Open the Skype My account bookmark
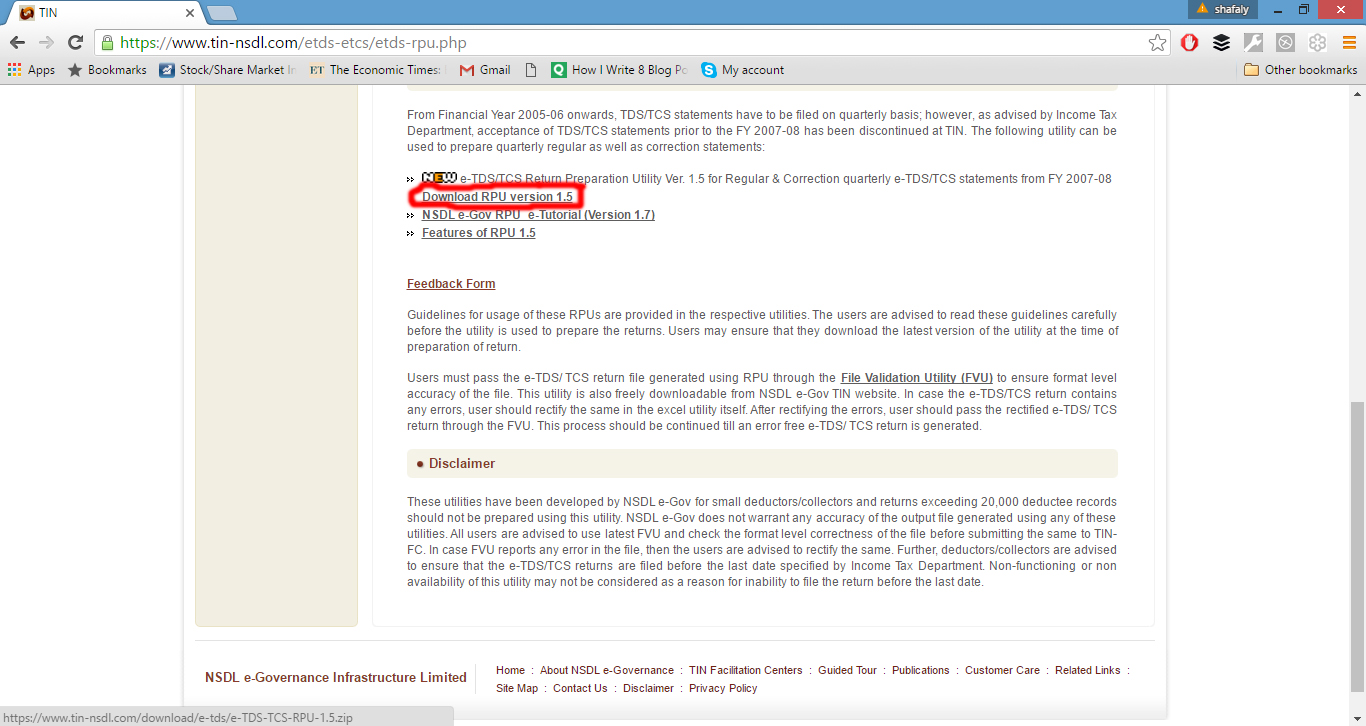 (743, 70)
